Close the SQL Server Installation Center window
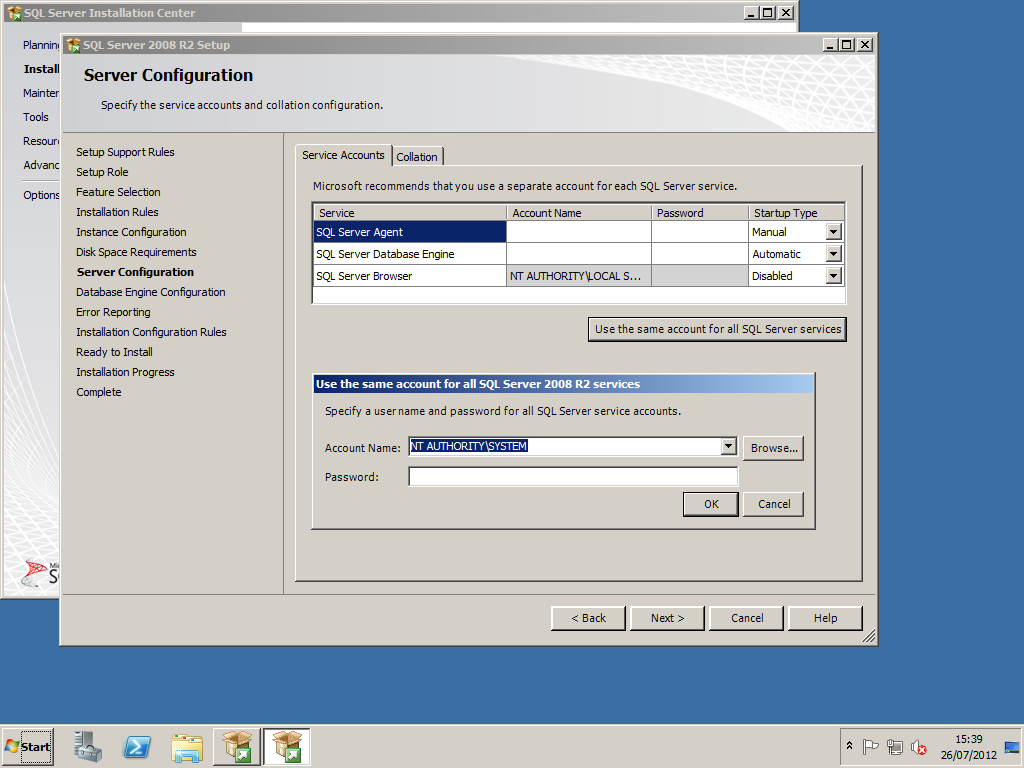Viewport: 1024px width, 768px height. [786, 12]
